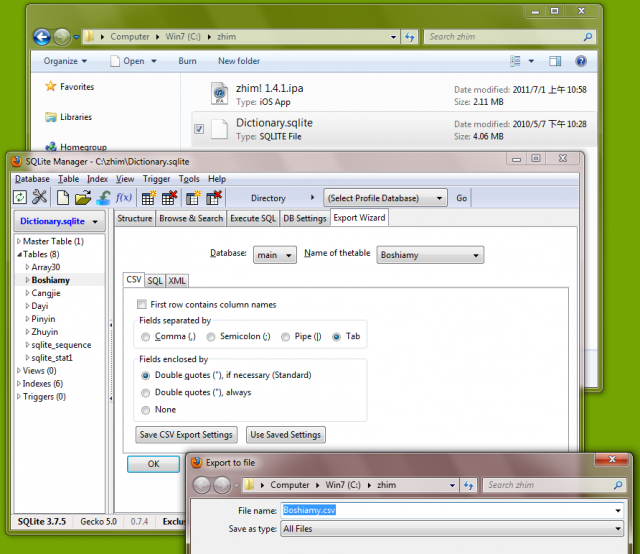
Task: Click the Create Index icon
Action: click(193, 198)
